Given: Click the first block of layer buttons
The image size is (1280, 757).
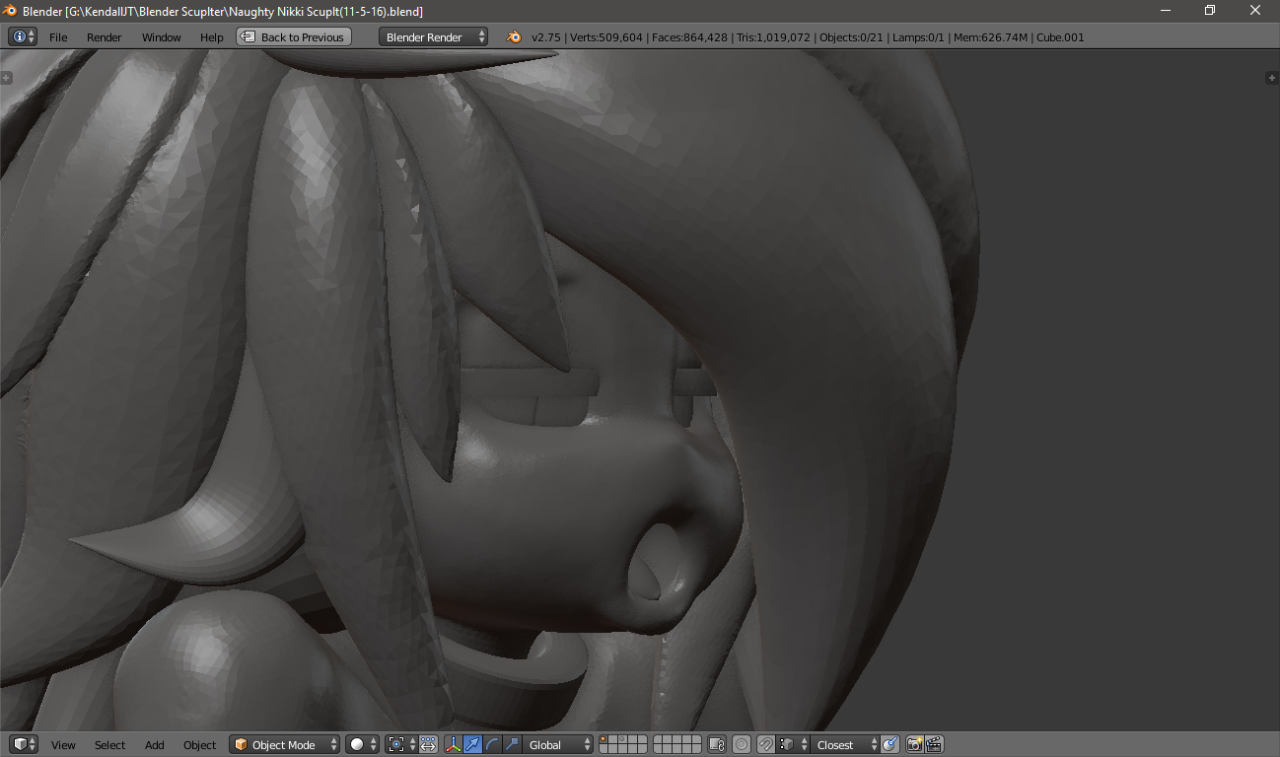Looking at the screenshot, I should [x=623, y=744].
